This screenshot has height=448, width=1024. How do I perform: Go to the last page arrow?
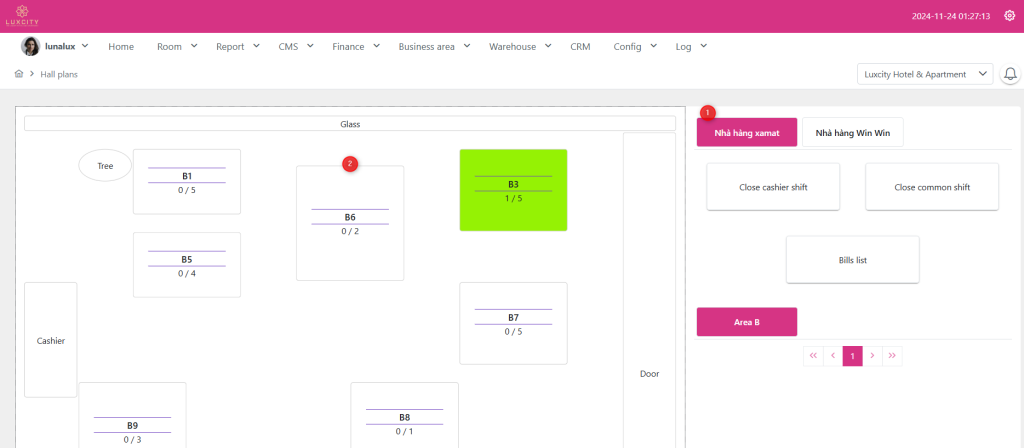(892, 355)
